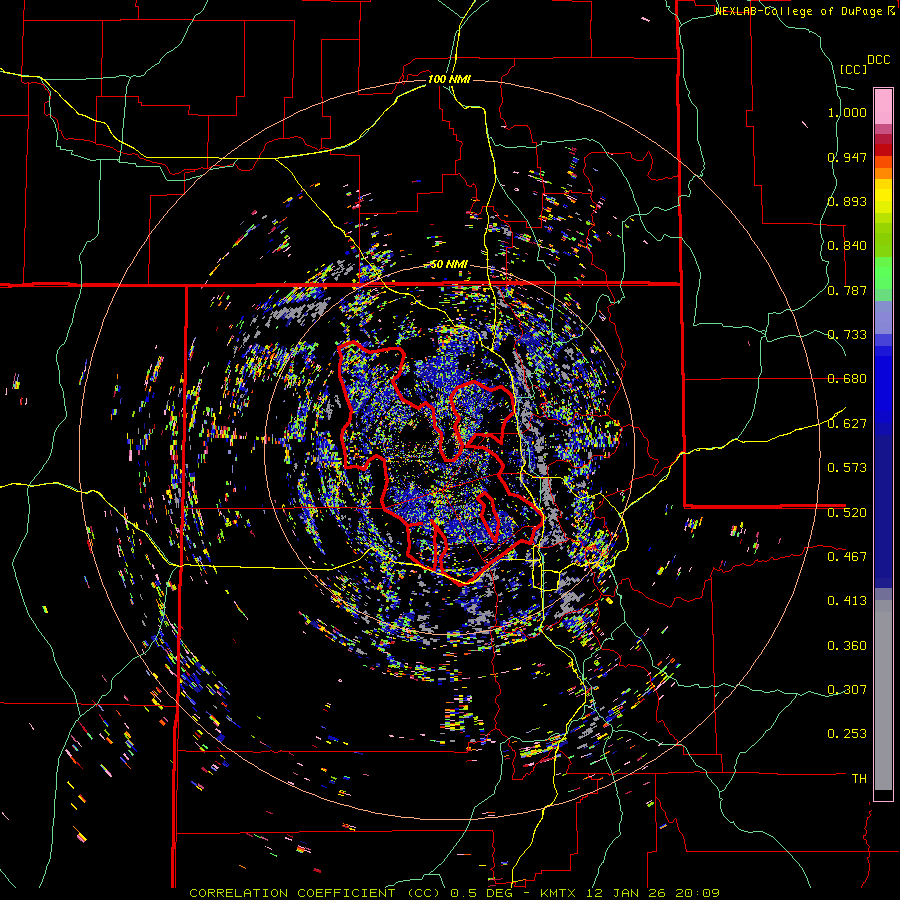This screenshot has height=900, width=900.
Task: Click the 0.840 legend value
Action: [847, 246]
